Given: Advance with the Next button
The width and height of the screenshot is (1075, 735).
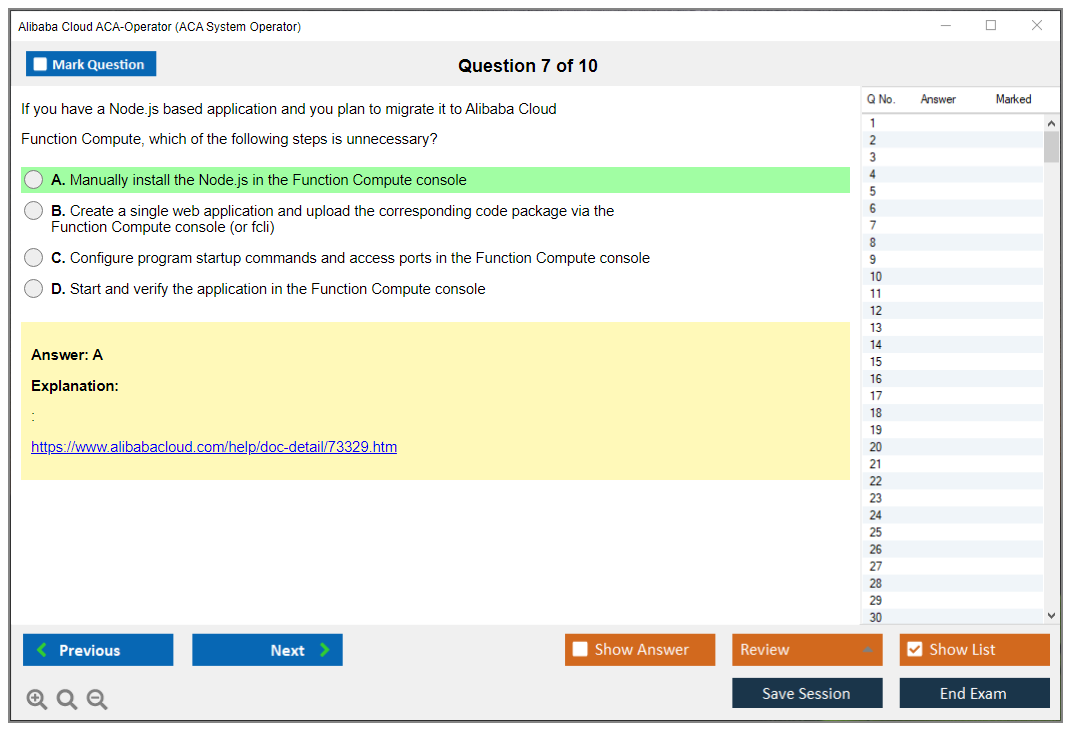Looking at the screenshot, I should pyautogui.click(x=267, y=650).
